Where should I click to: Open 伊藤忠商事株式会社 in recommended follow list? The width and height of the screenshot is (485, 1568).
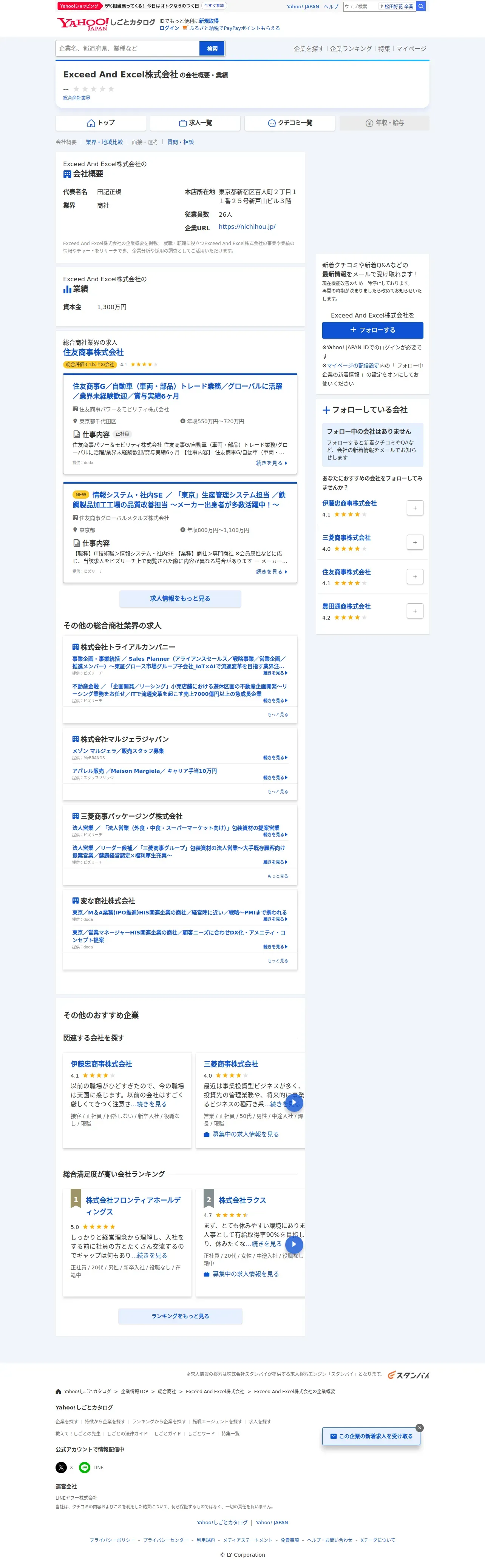(x=349, y=503)
